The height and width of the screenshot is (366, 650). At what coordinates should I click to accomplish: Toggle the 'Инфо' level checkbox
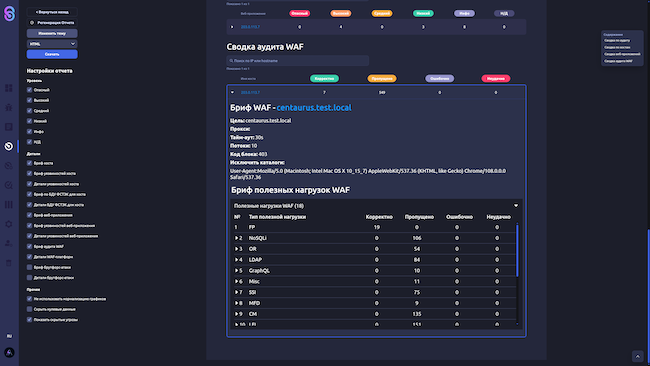pyautogui.click(x=29, y=131)
